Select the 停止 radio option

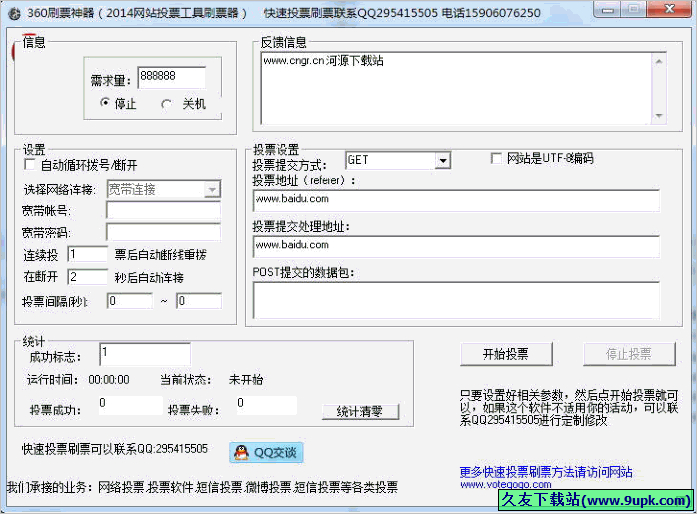104,103
